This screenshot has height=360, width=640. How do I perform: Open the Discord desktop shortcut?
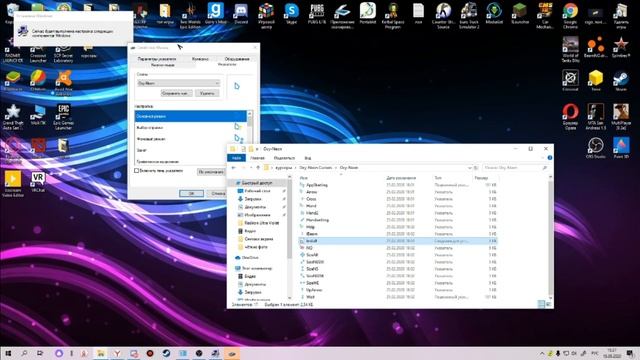tap(240, 13)
